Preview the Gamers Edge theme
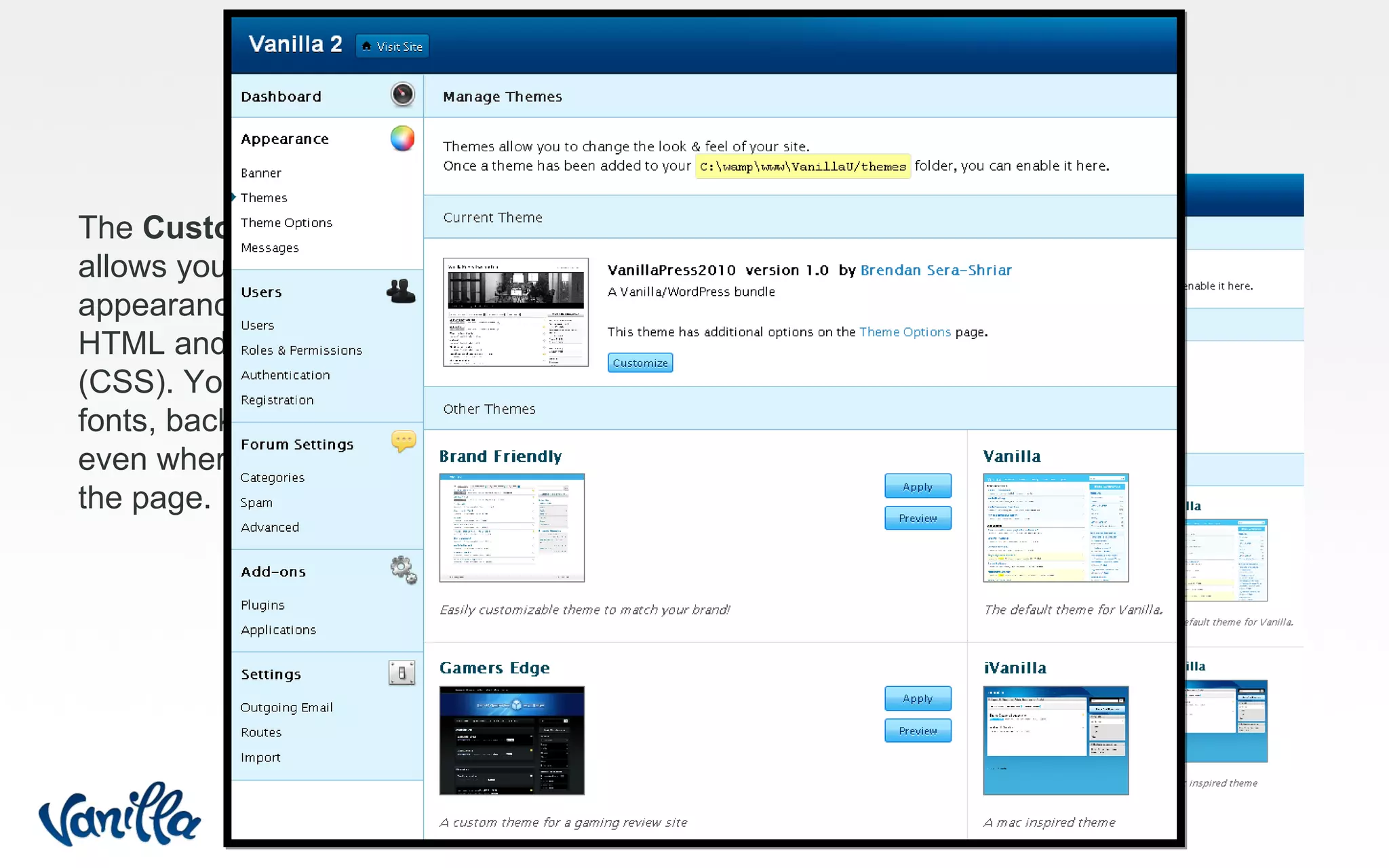 pyautogui.click(x=918, y=730)
